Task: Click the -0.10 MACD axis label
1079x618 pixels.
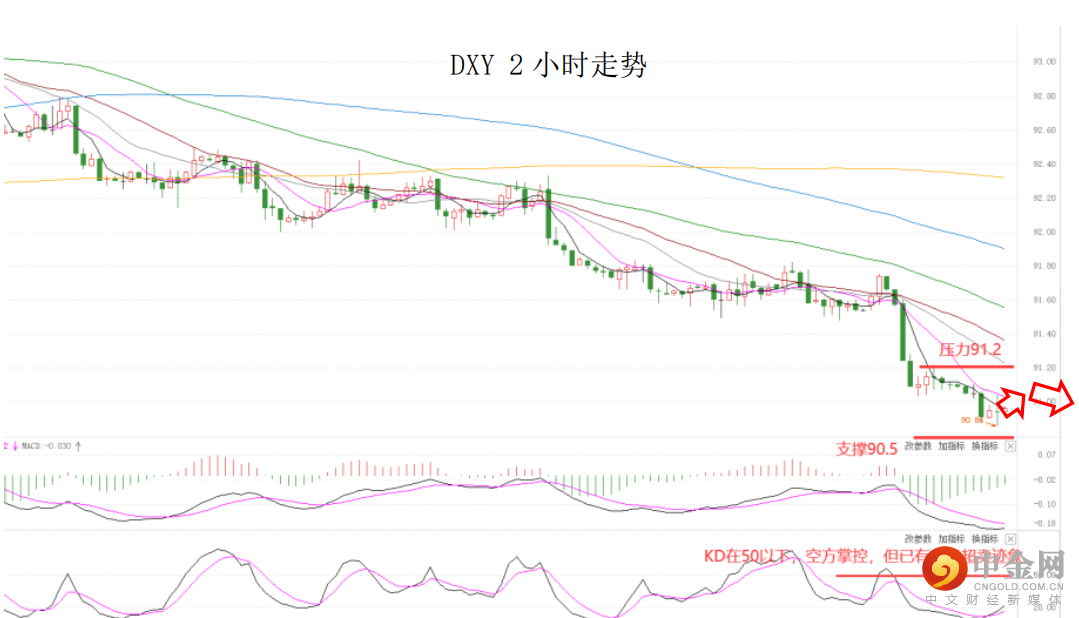Action: 1045,504
